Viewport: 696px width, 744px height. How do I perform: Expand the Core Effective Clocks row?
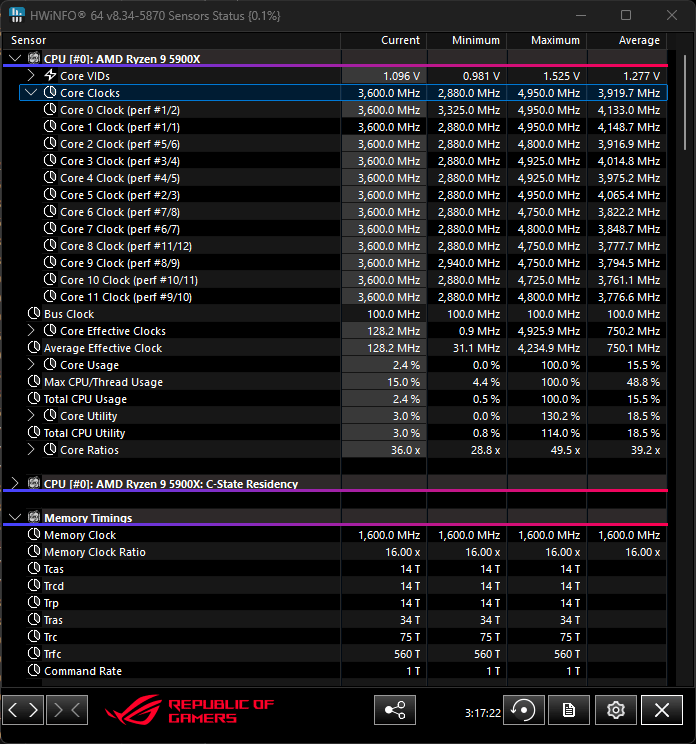point(31,330)
